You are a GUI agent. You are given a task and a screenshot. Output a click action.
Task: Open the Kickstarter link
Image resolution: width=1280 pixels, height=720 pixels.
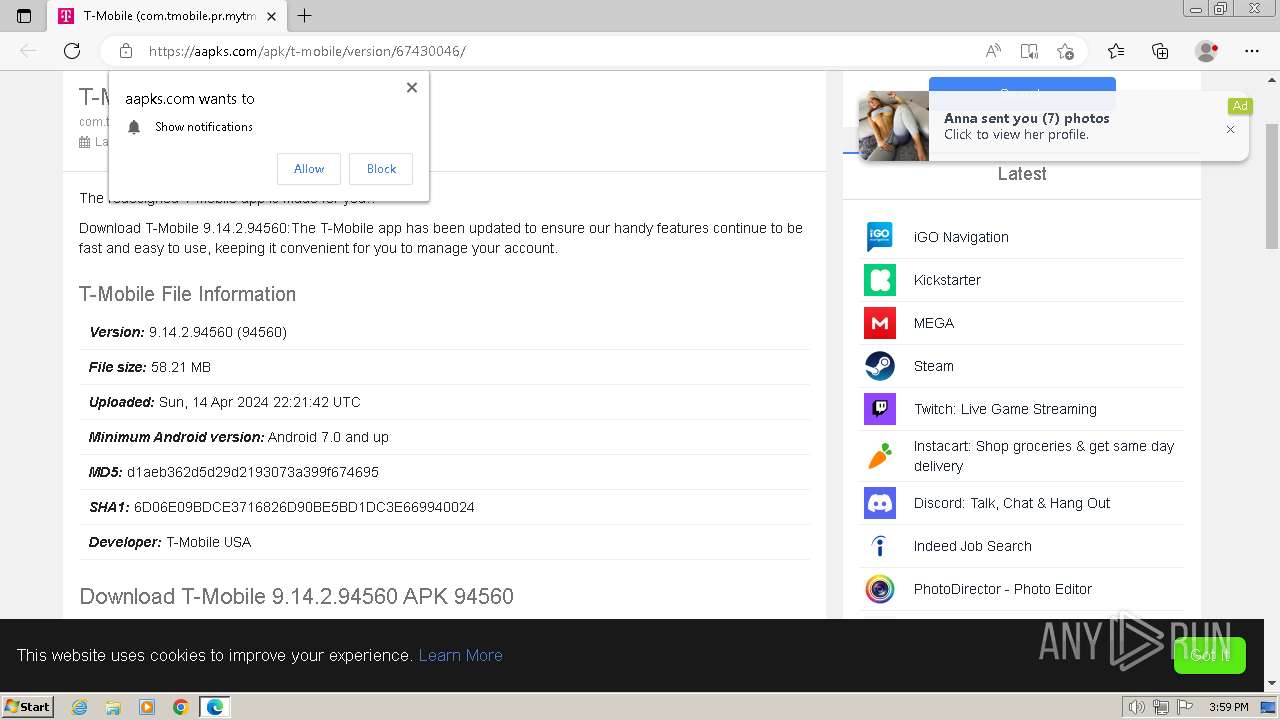(x=947, y=280)
